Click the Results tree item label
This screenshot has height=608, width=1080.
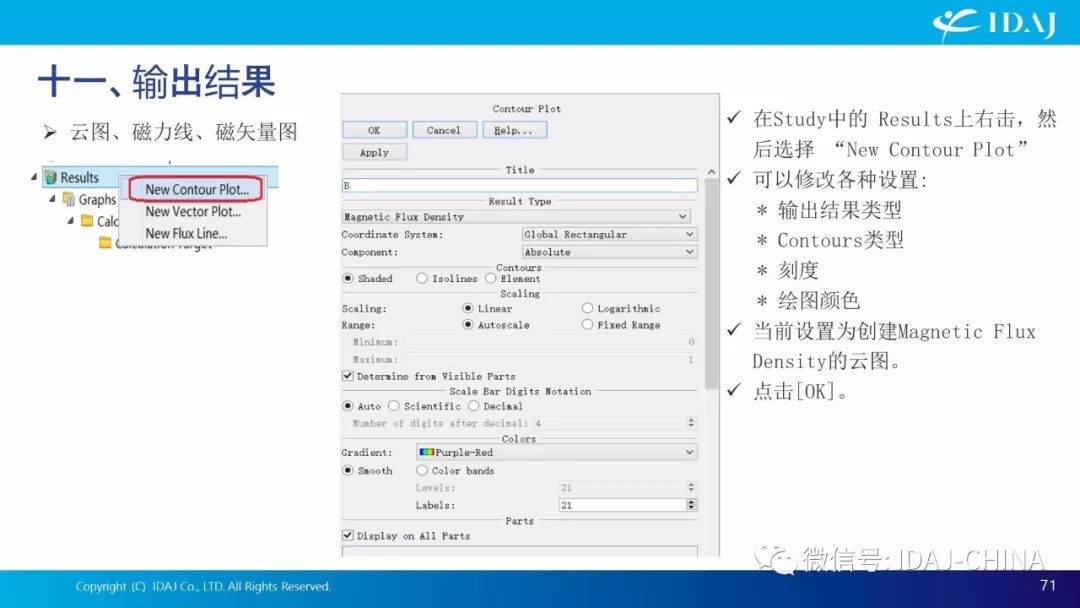point(79,178)
